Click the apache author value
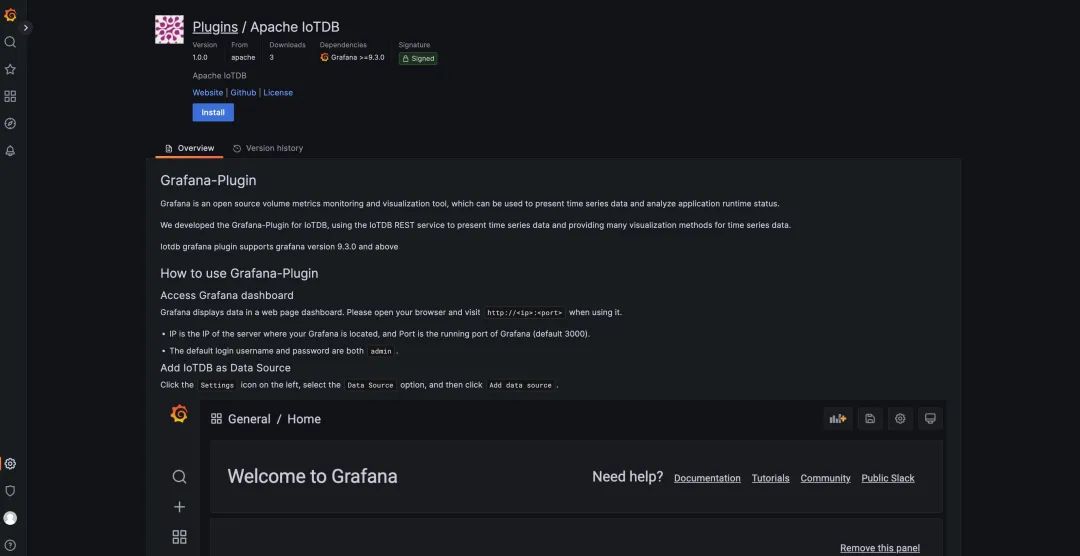 [x=243, y=58]
